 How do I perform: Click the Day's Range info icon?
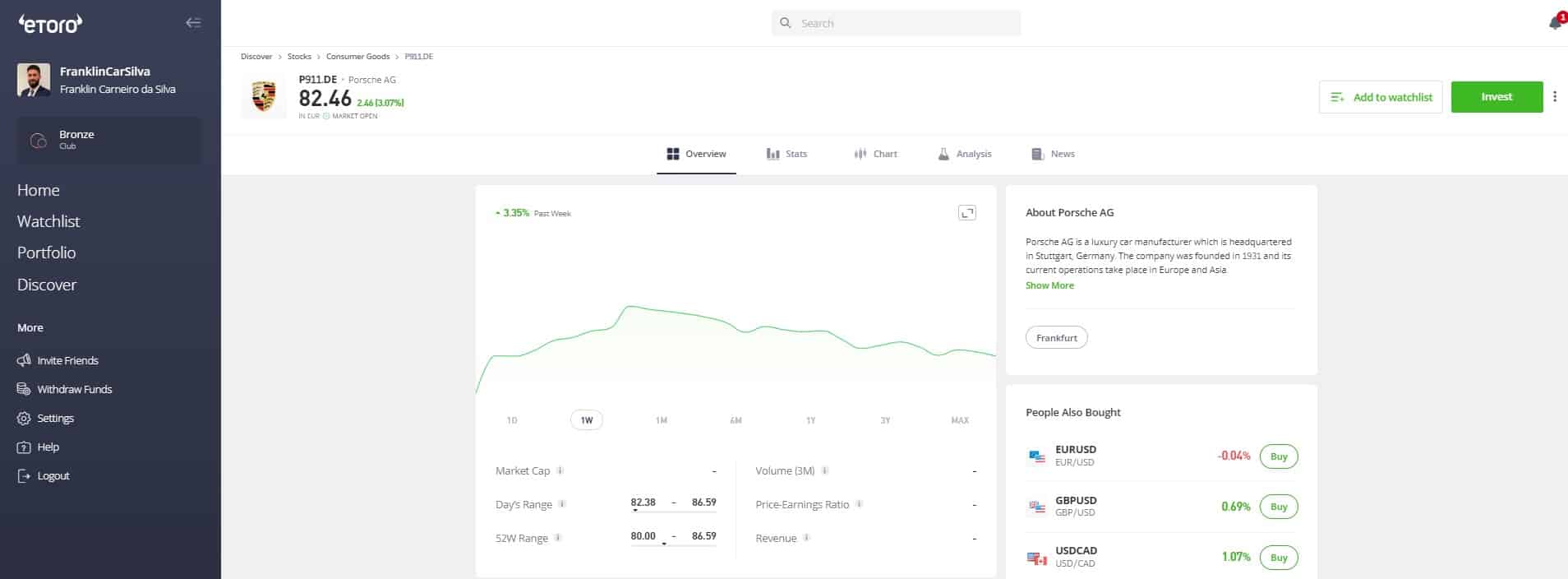pos(562,504)
